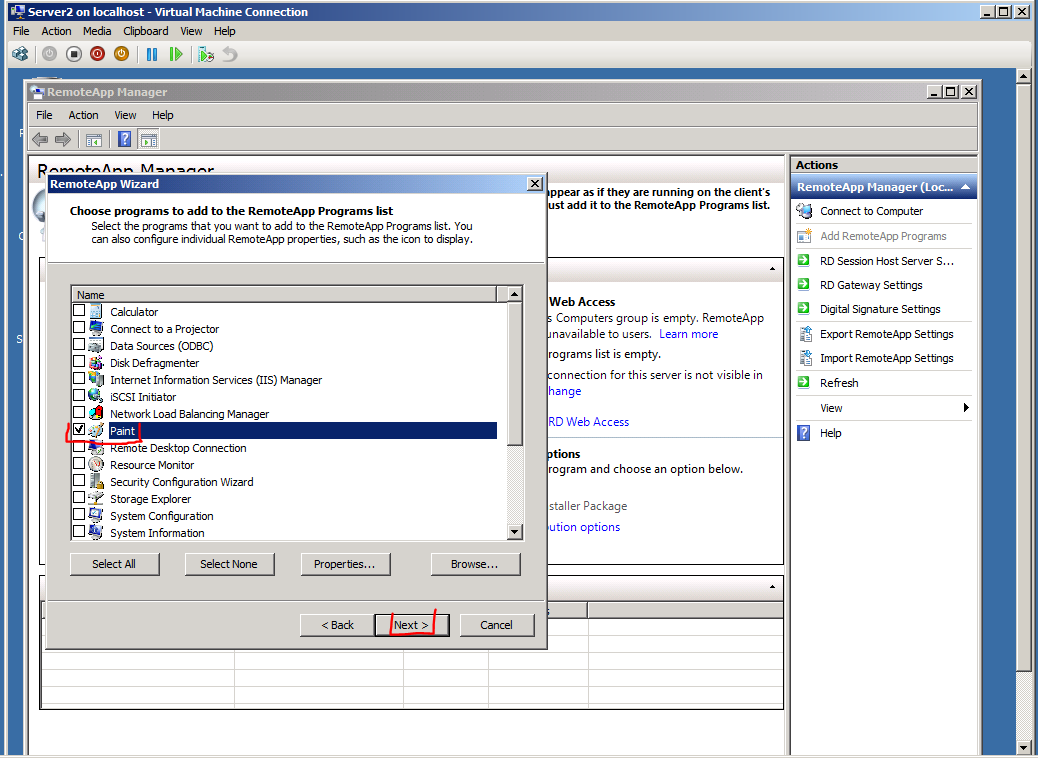1038x758 pixels.
Task: Check the iSCSI Initiator checkbox
Action: coord(79,396)
